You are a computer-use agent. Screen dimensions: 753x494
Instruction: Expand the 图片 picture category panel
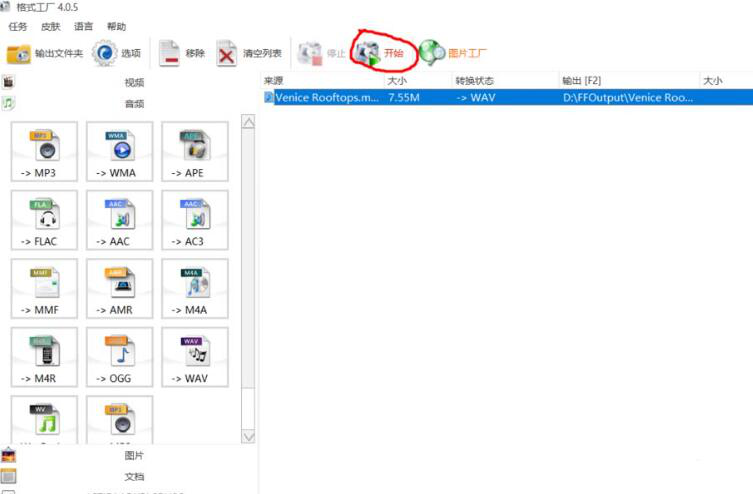click(x=134, y=456)
